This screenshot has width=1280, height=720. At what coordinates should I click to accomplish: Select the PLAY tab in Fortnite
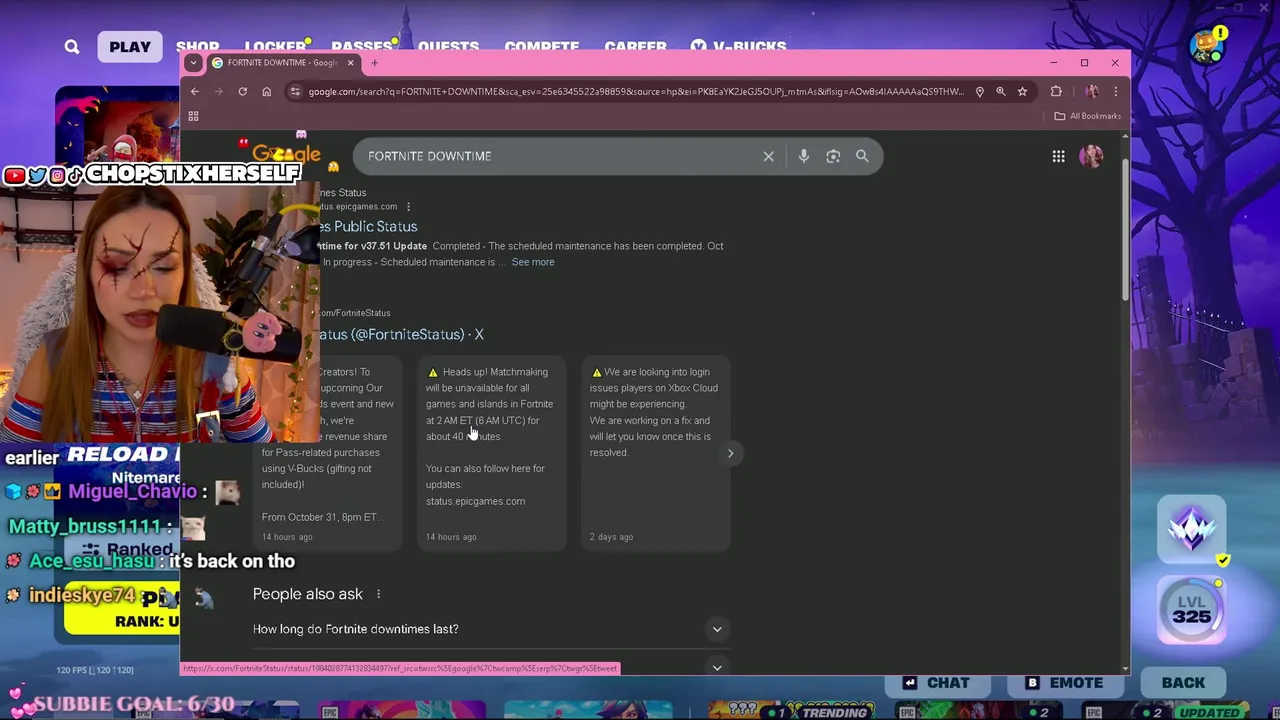pyautogui.click(x=130, y=47)
